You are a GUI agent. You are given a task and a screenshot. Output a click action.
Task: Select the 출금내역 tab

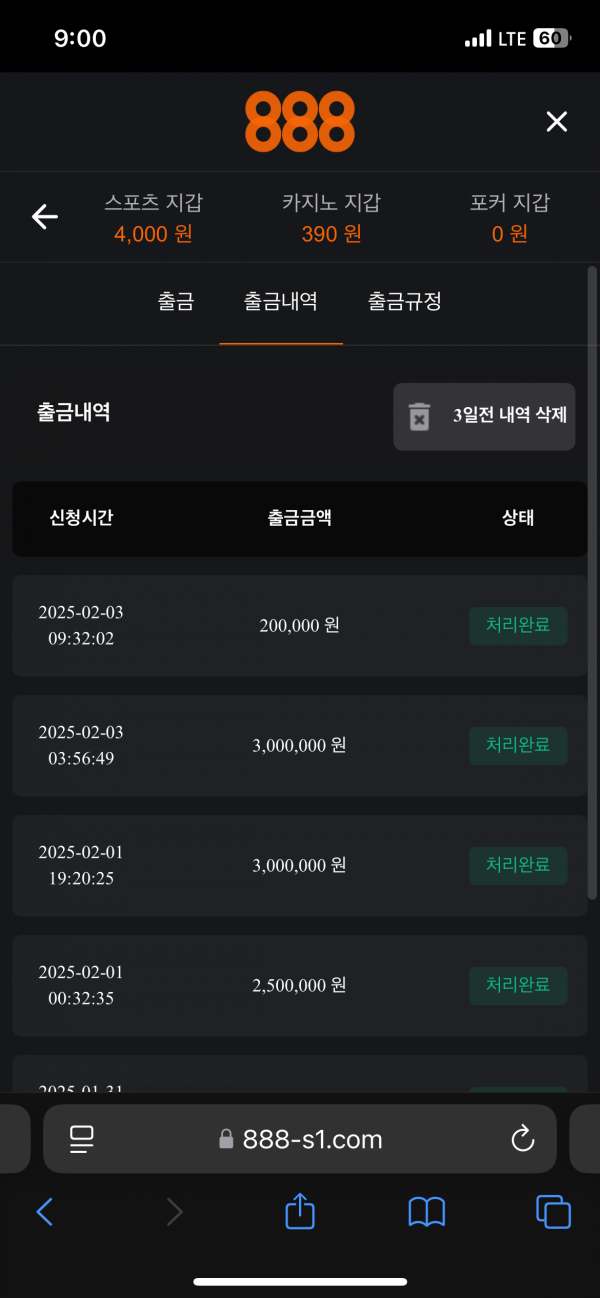coord(281,301)
